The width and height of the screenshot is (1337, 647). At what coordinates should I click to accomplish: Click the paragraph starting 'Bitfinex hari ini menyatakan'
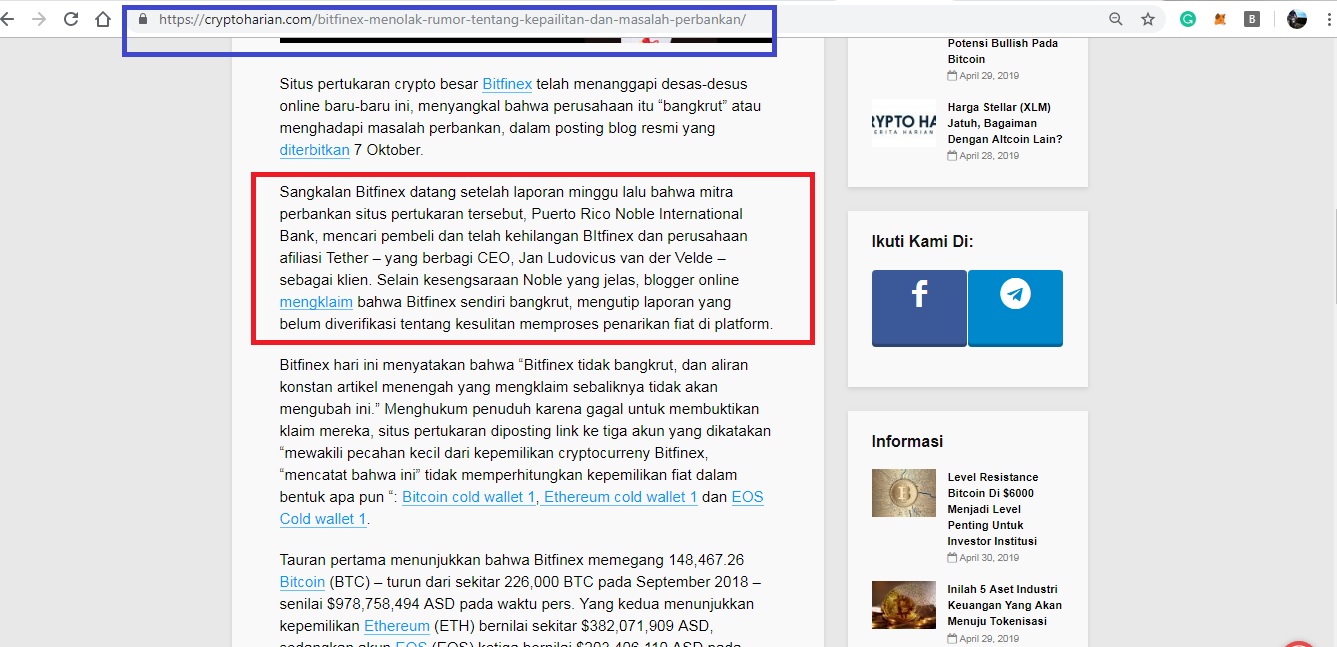[526, 442]
